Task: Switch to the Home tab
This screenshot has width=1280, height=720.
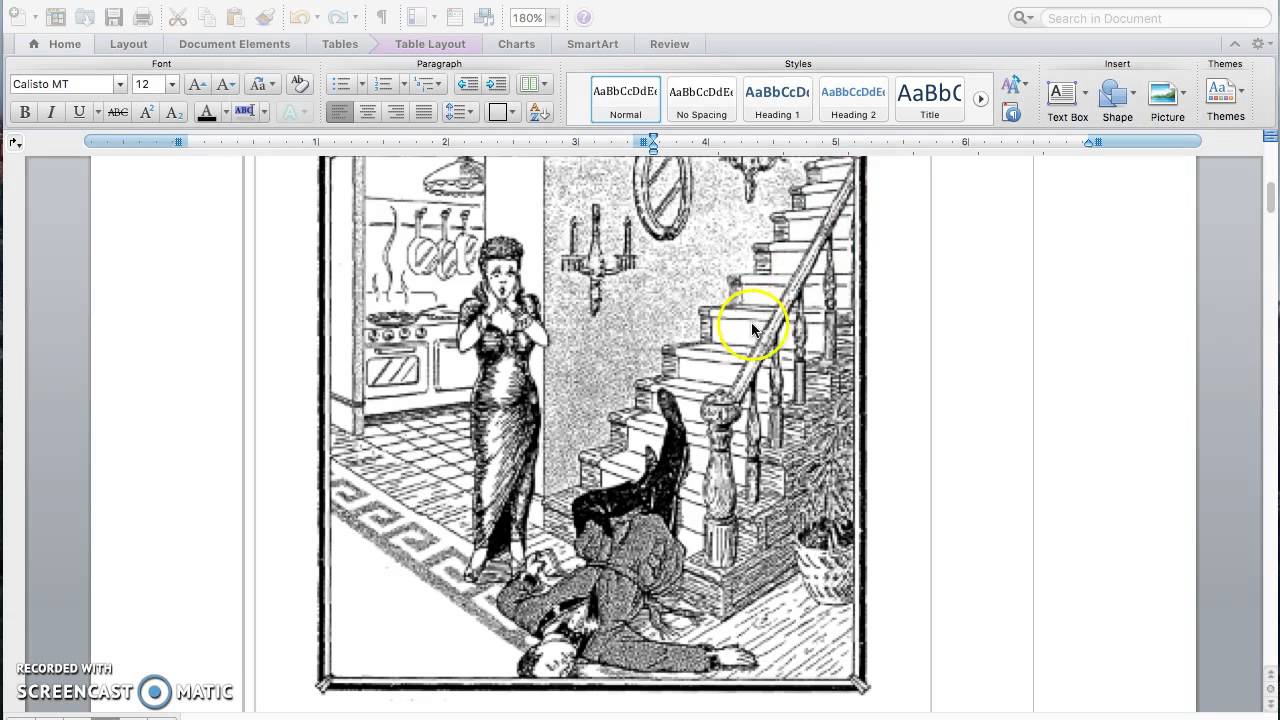Action: [55, 44]
